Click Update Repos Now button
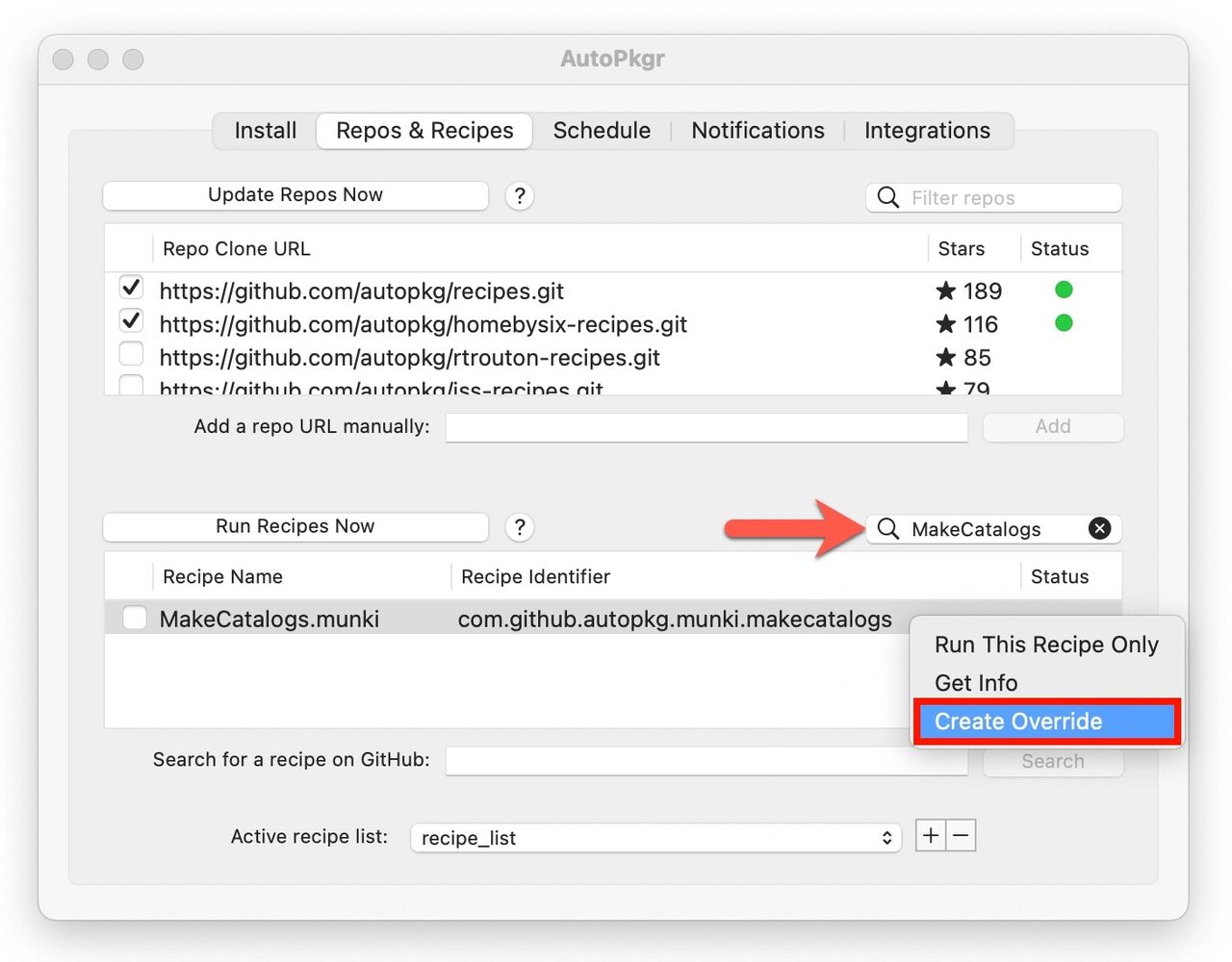Viewport: 1232px width, 962px height. [x=295, y=195]
